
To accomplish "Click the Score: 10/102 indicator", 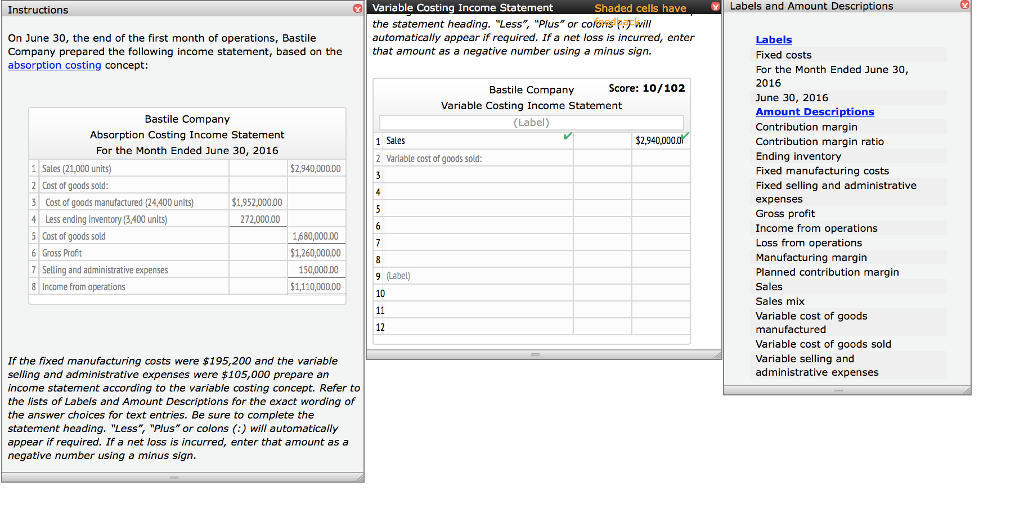I will (647, 88).
